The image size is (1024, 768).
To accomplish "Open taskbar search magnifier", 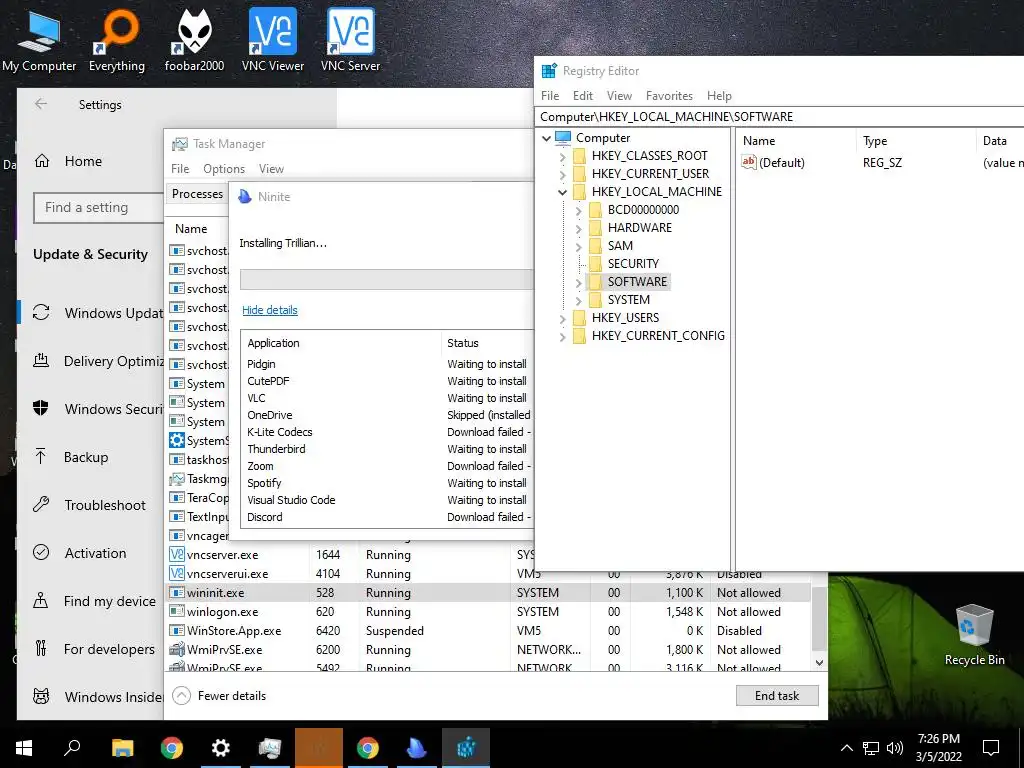I will click(x=72, y=748).
